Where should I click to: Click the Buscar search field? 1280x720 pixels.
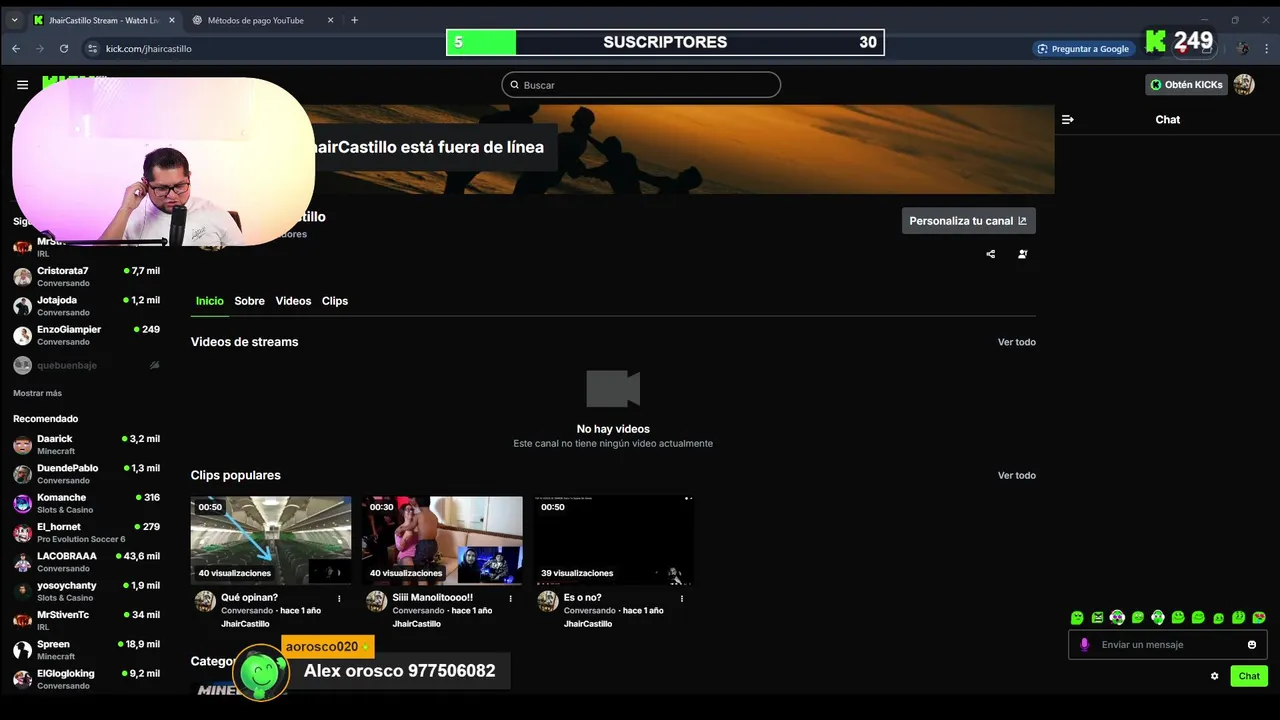click(641, 85)
